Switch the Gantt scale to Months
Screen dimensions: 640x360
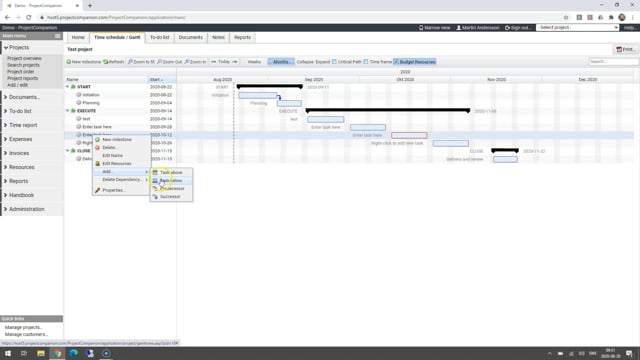pyautogui.click(x=281, y=62)
